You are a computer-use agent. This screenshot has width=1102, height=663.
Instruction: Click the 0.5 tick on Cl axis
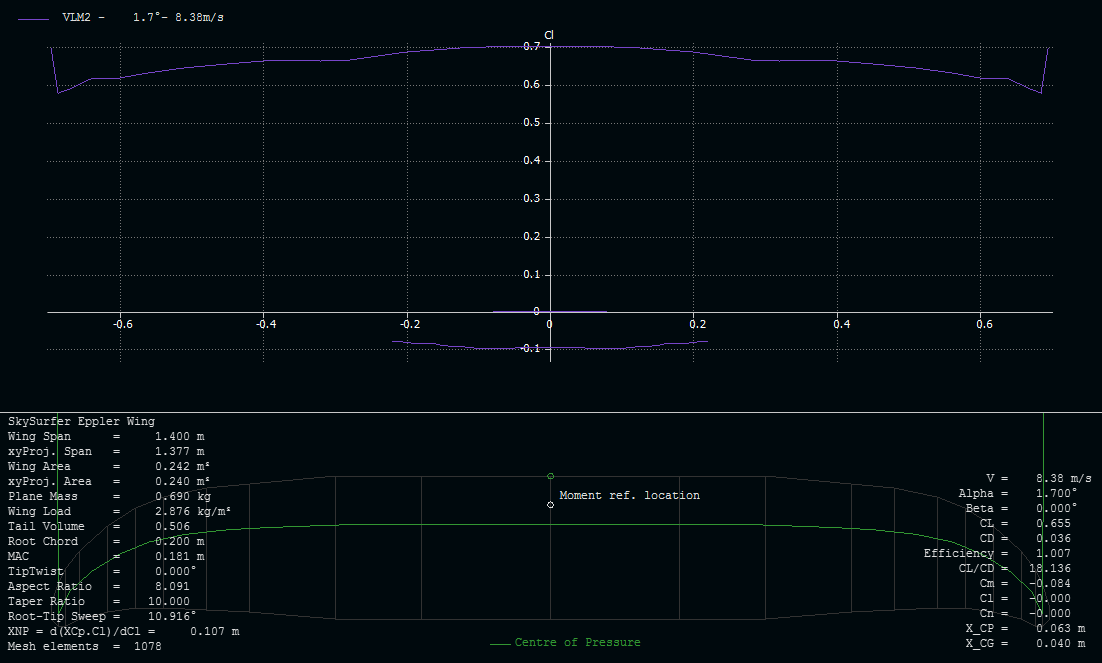(533, 123)
